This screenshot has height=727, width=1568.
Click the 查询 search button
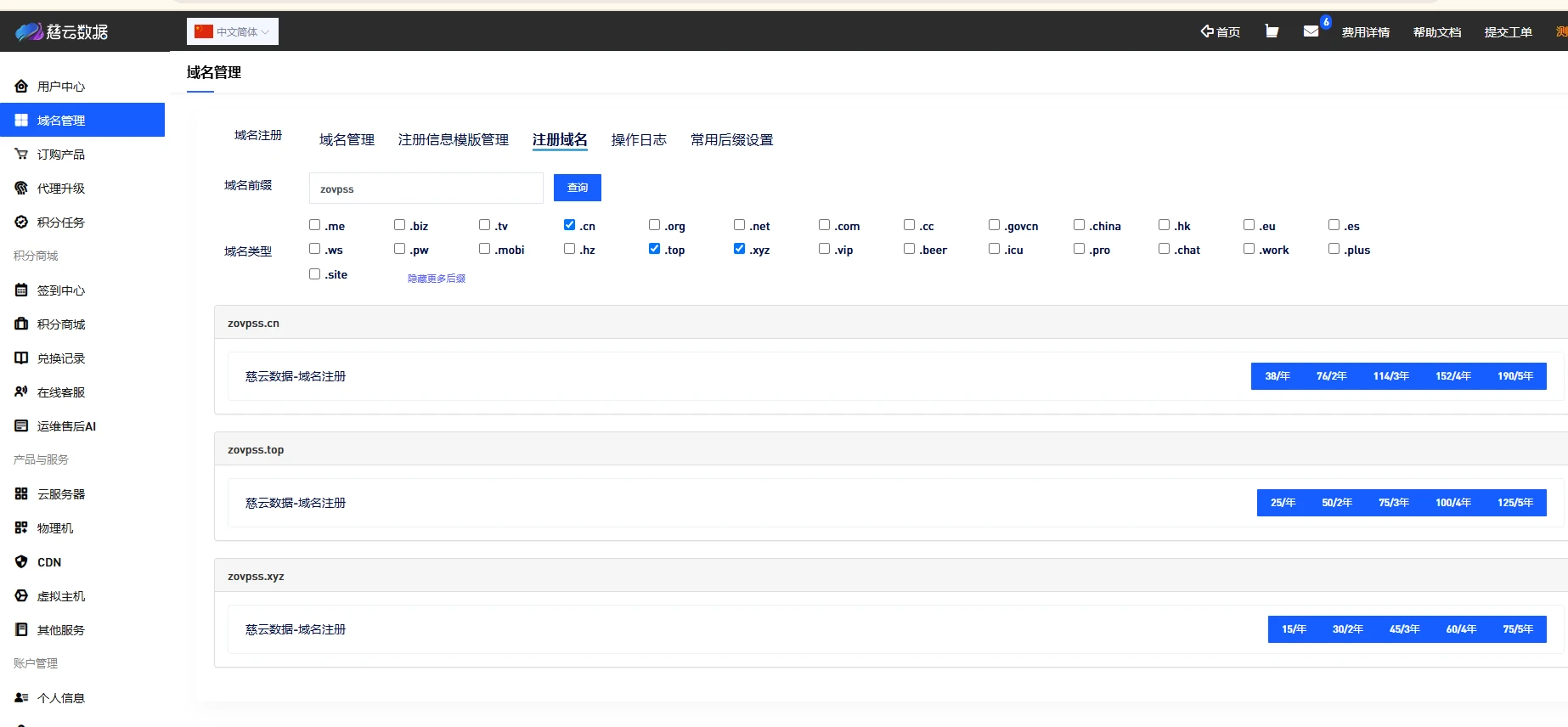[x=577, y=188]
